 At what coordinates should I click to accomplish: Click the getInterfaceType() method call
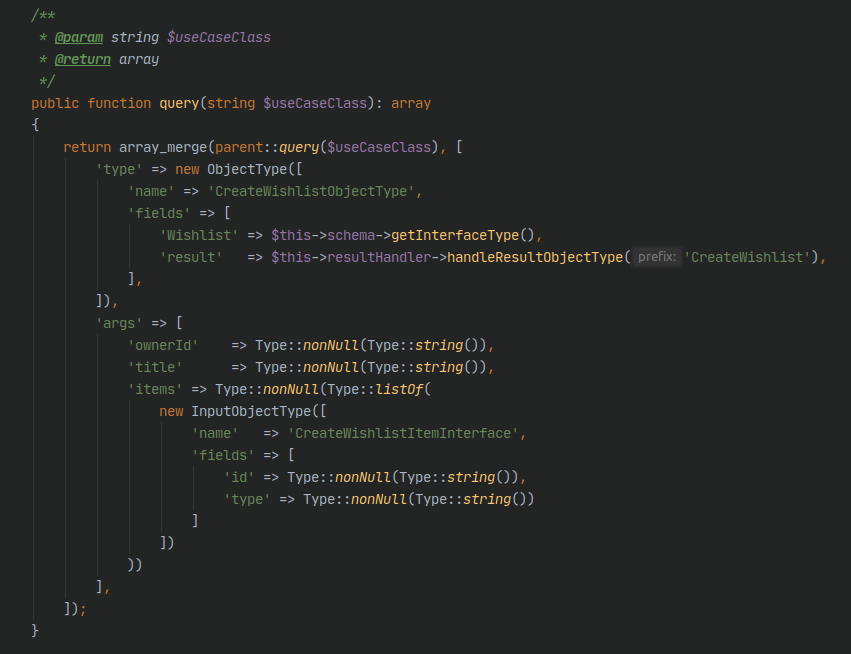[463, 236]
